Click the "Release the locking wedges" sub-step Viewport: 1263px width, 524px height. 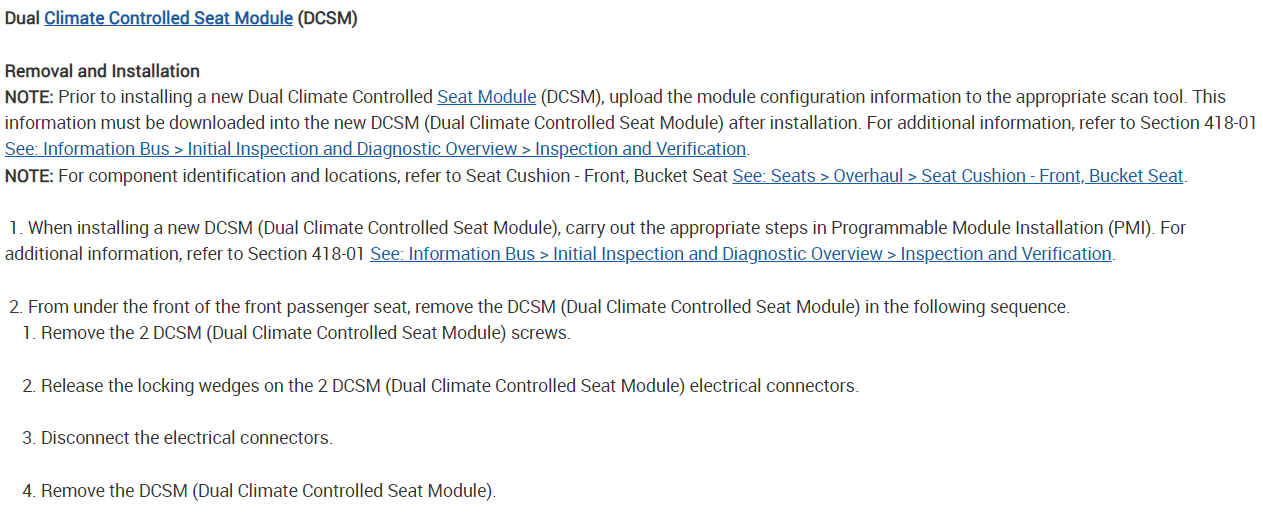[x=449, y=386]
